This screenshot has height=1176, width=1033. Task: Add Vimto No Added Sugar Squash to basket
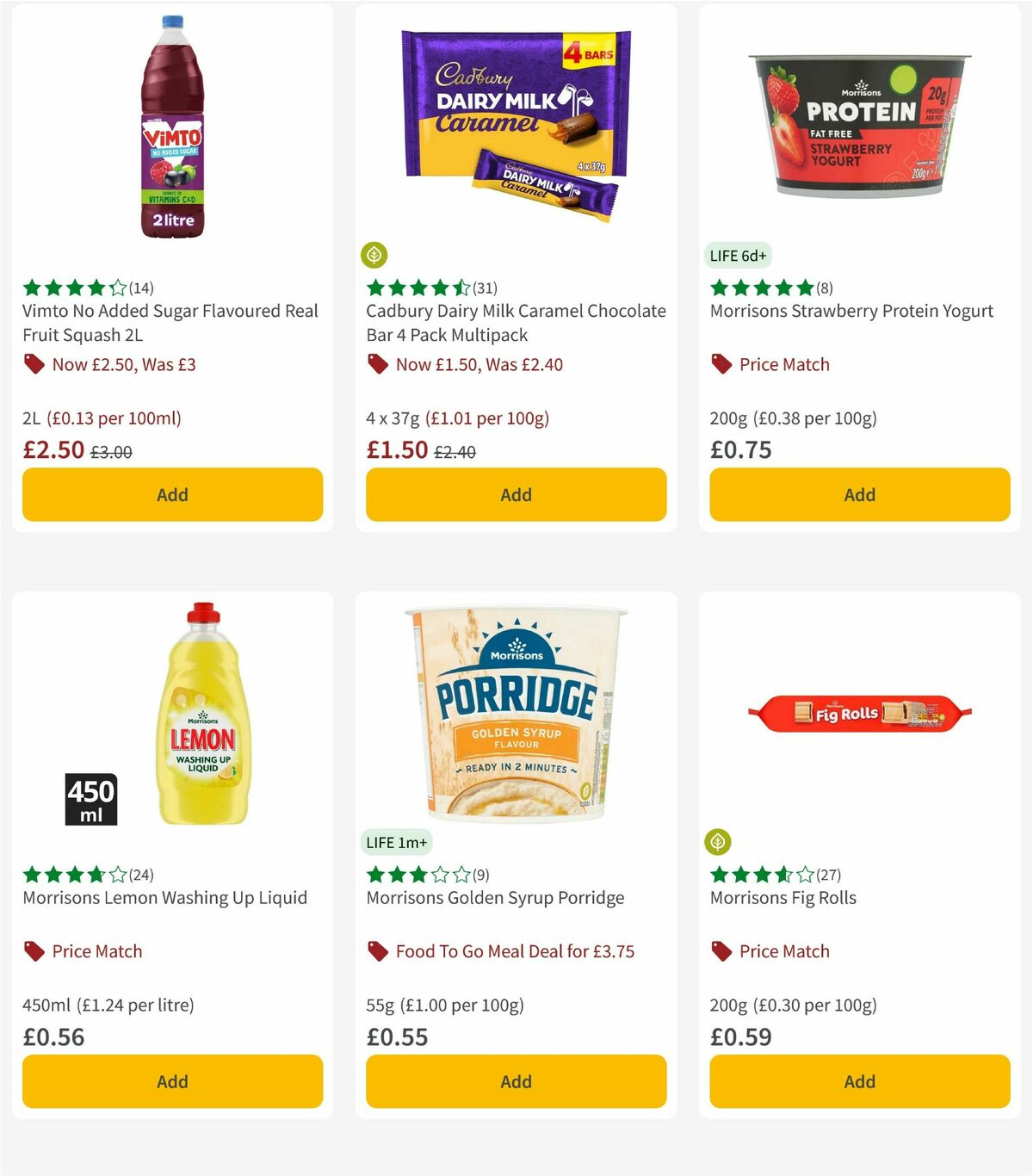click(172, 494)
